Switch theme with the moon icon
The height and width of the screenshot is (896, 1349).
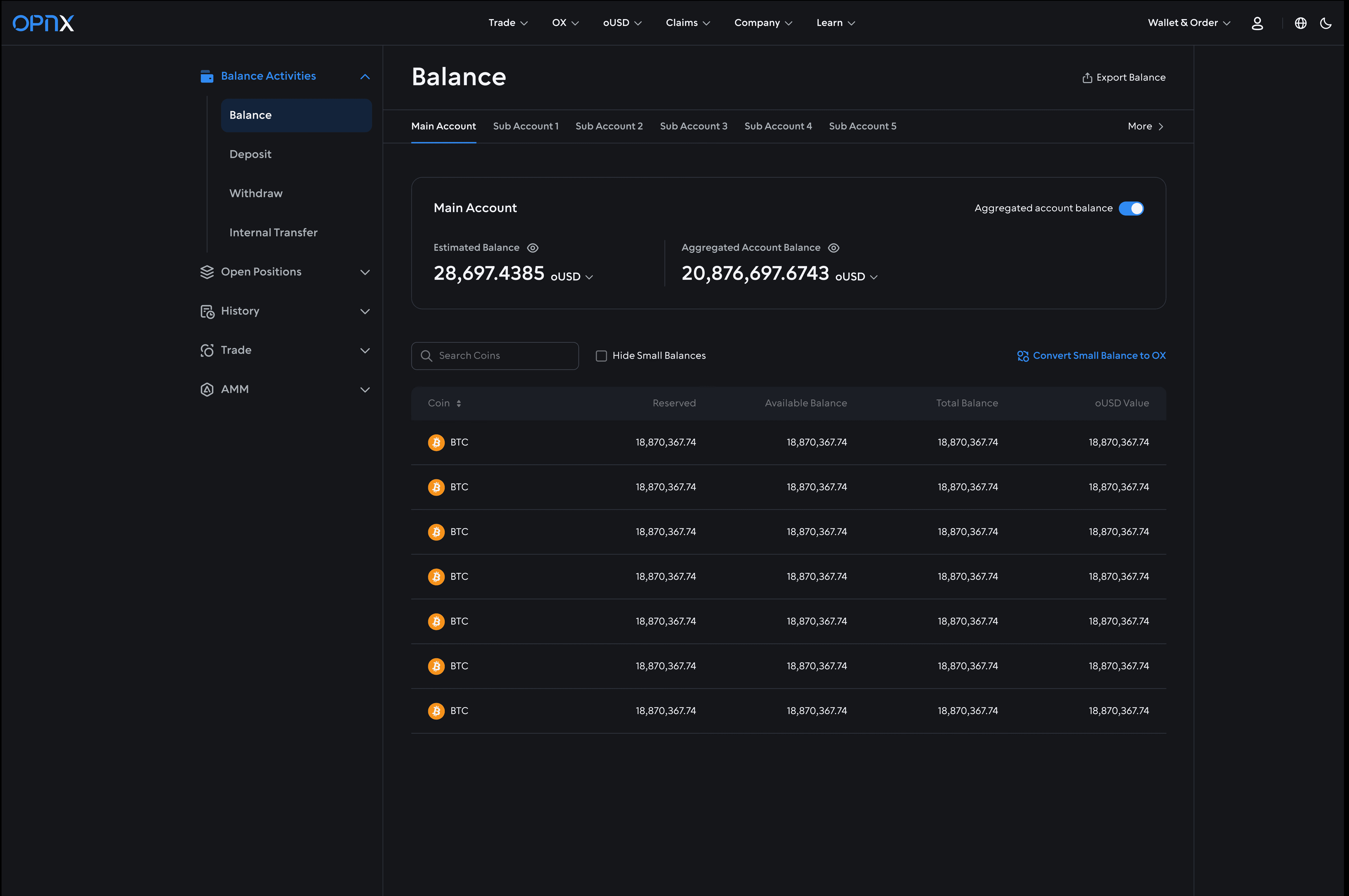pyautogui.click(x=1326, y=23)
